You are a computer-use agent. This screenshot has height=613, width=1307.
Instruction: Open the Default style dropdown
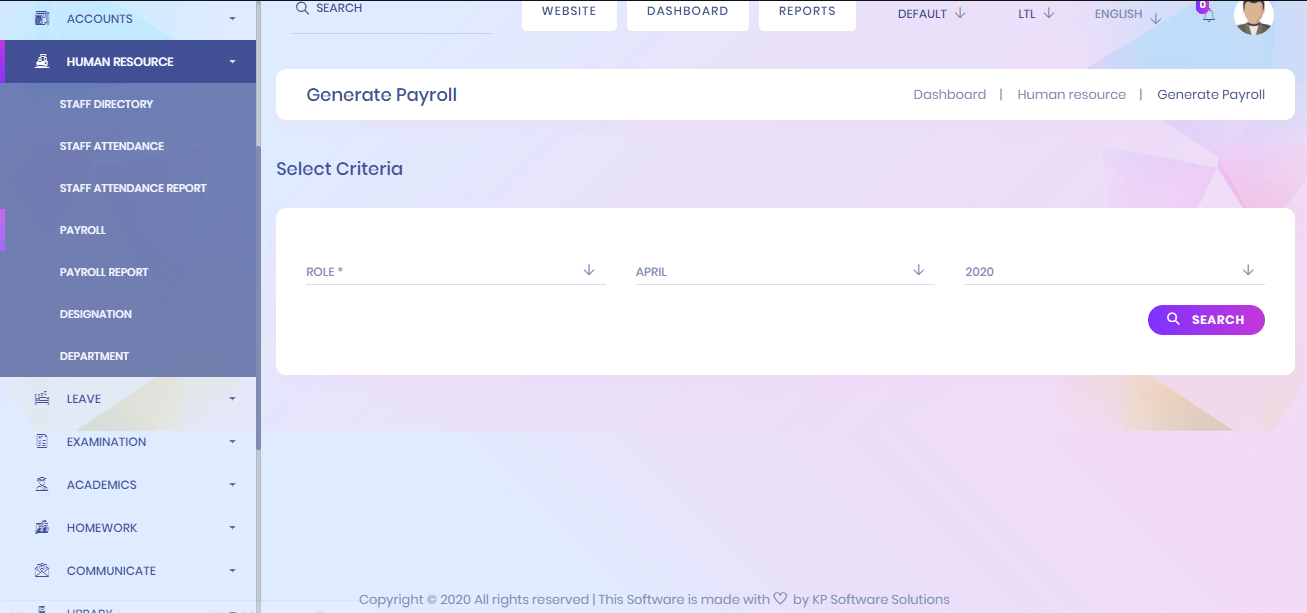point(932,14)
